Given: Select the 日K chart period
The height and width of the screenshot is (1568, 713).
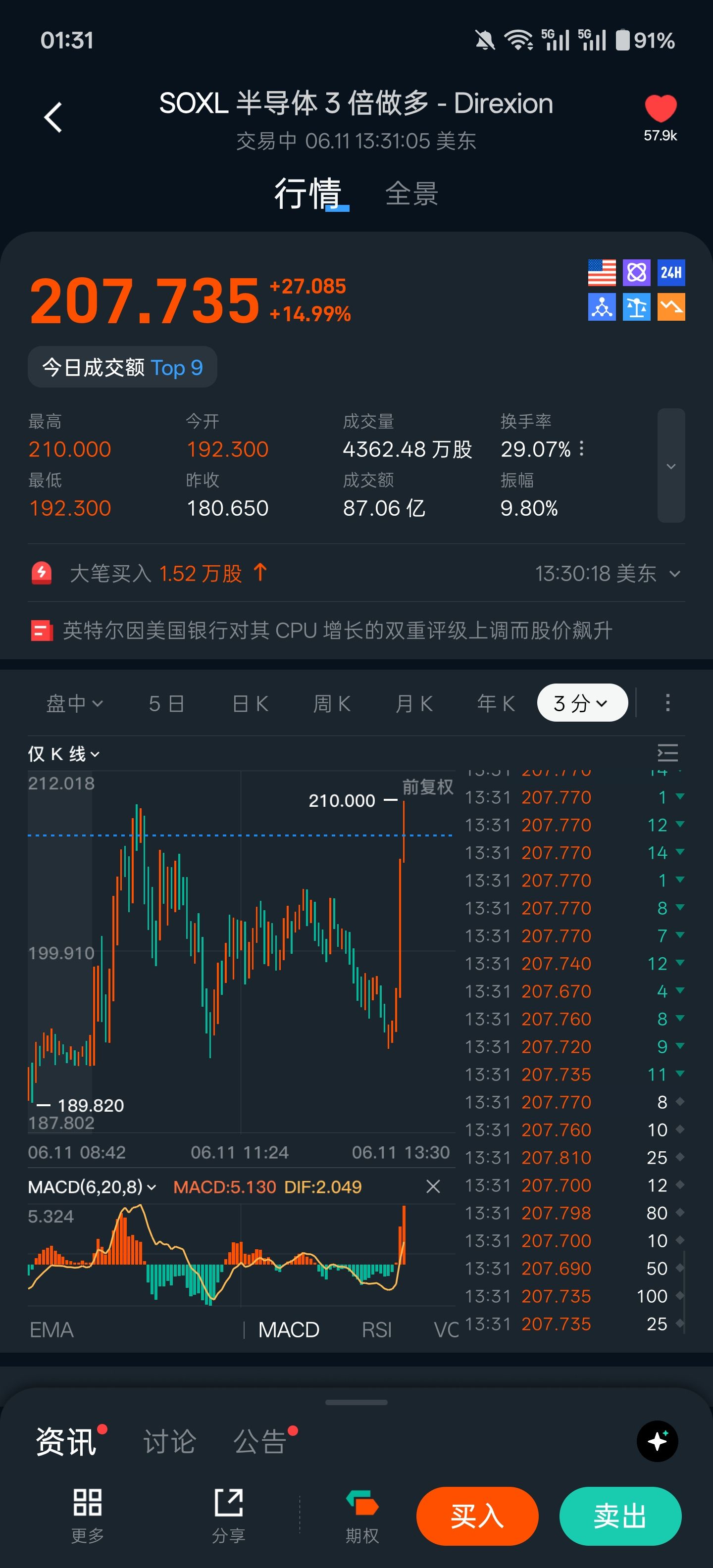Looking at the screenshot, I should pyautogui.click(x=250, y=703).
